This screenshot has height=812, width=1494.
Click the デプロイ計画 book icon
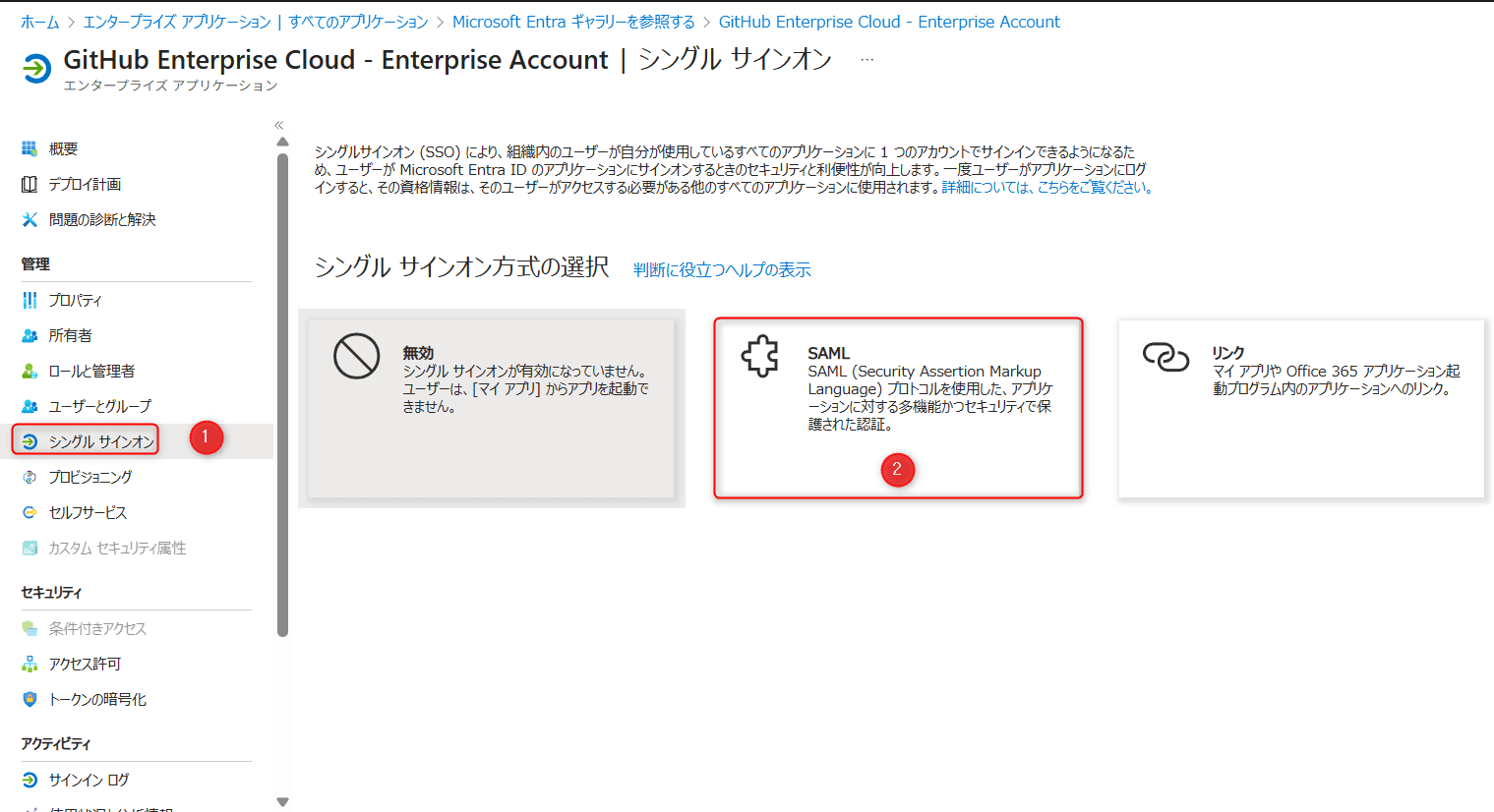(x=30, y=184)
